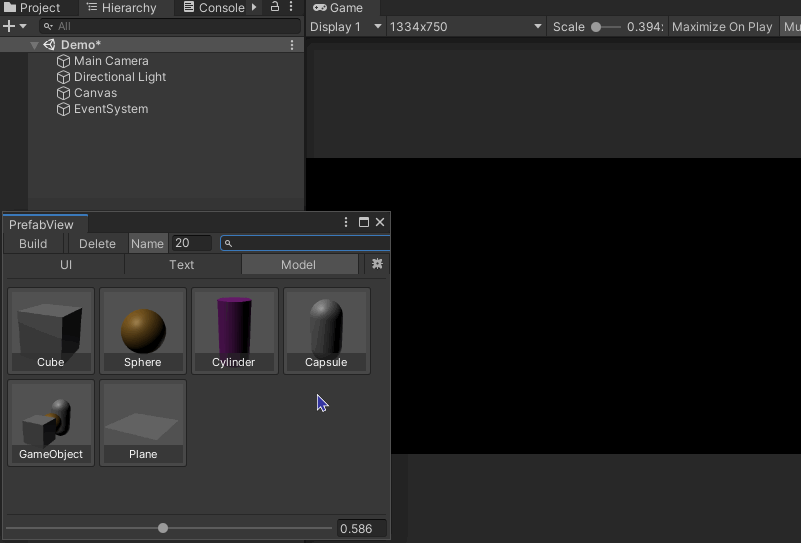Select the Game tab
This screenshot has width=801, height=543.
[338, 8]
